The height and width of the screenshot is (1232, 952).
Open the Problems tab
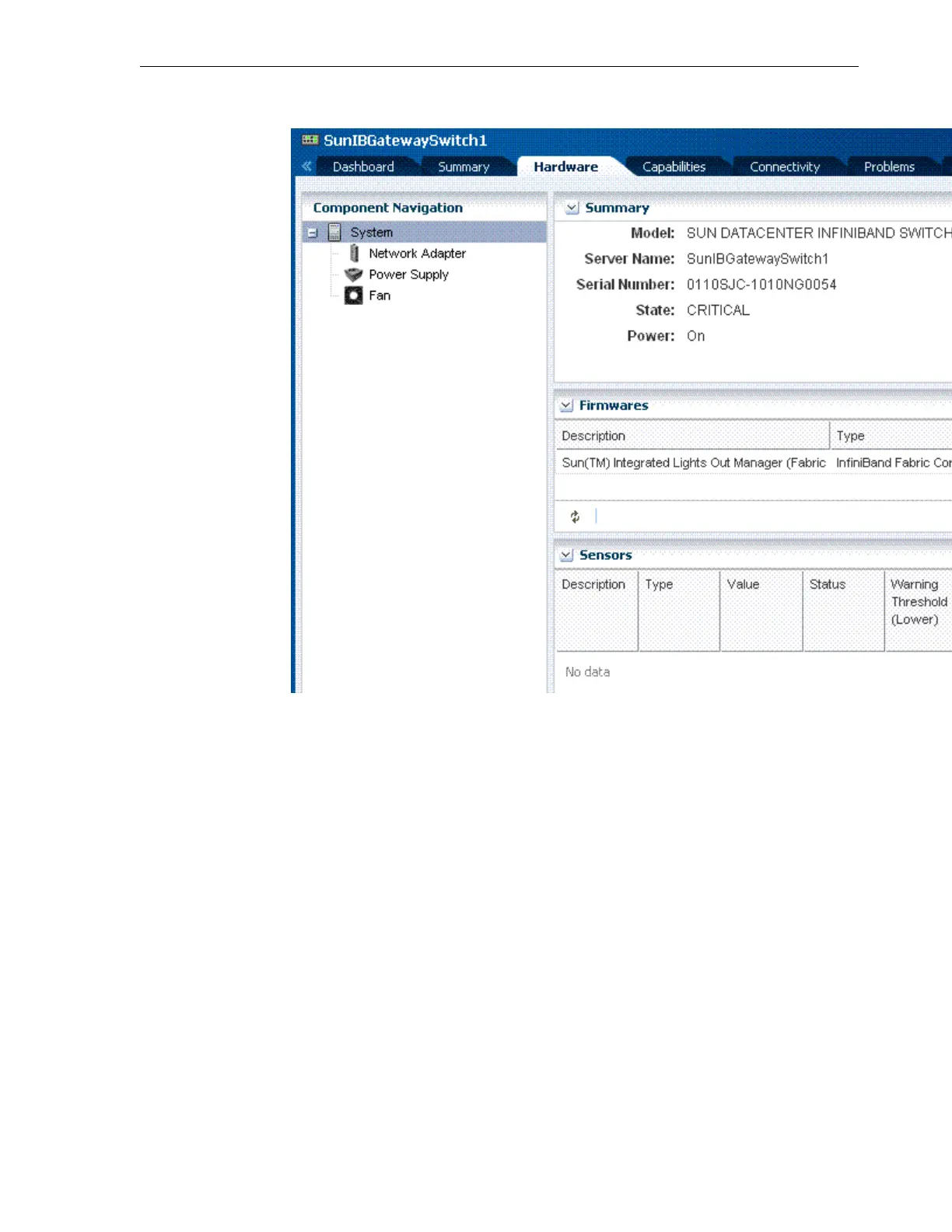click(889, 166)
